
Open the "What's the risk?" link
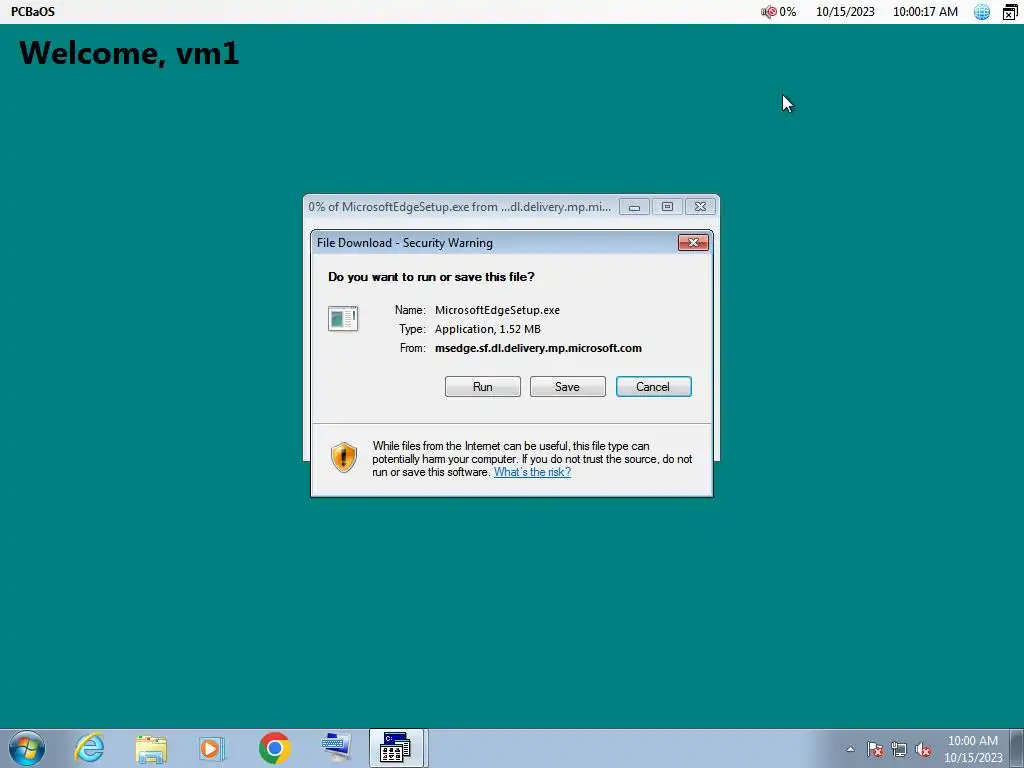pyautogui.click(x=532, y=472)
